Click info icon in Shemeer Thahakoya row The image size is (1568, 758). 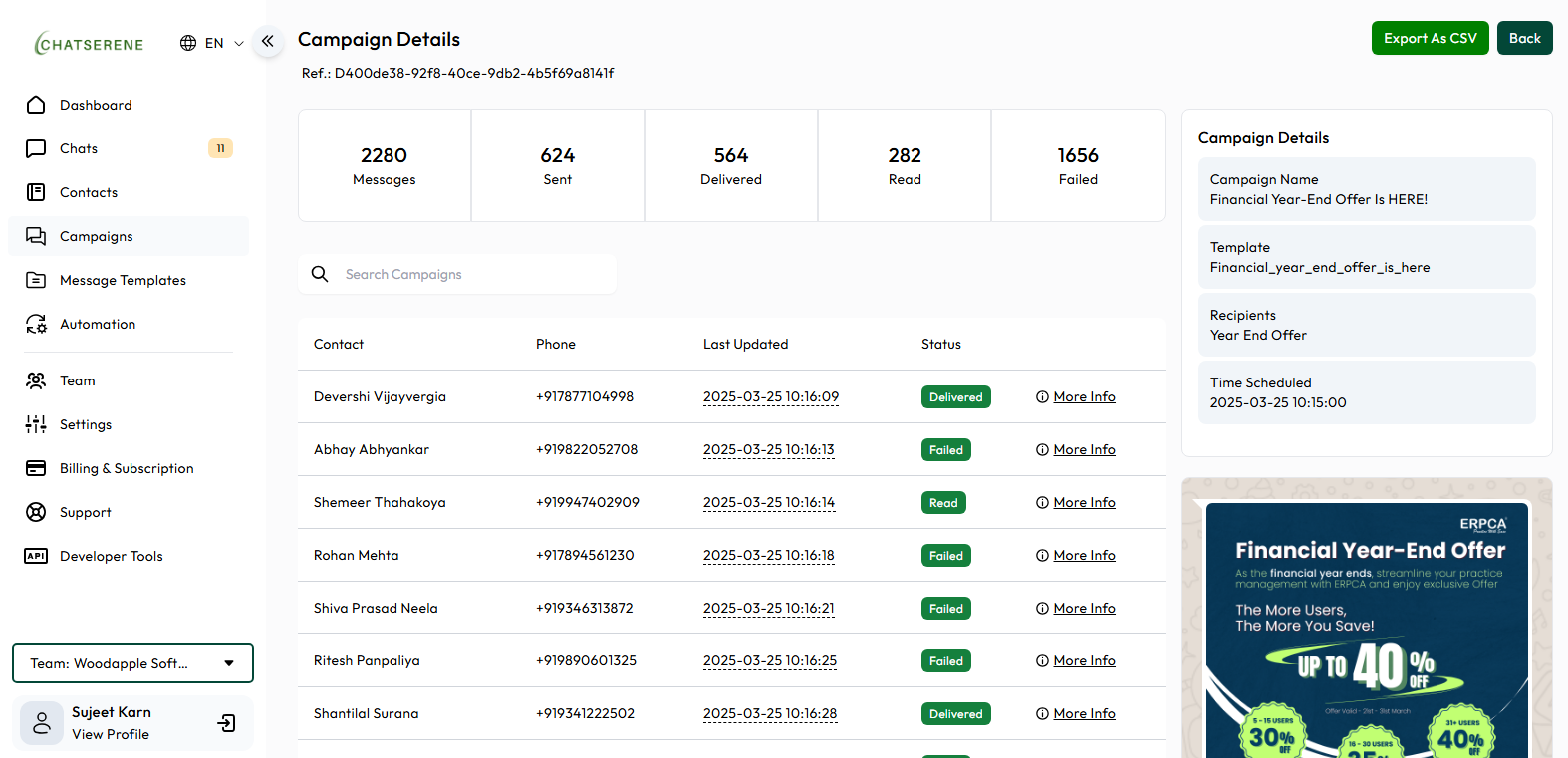[1042, 502]
